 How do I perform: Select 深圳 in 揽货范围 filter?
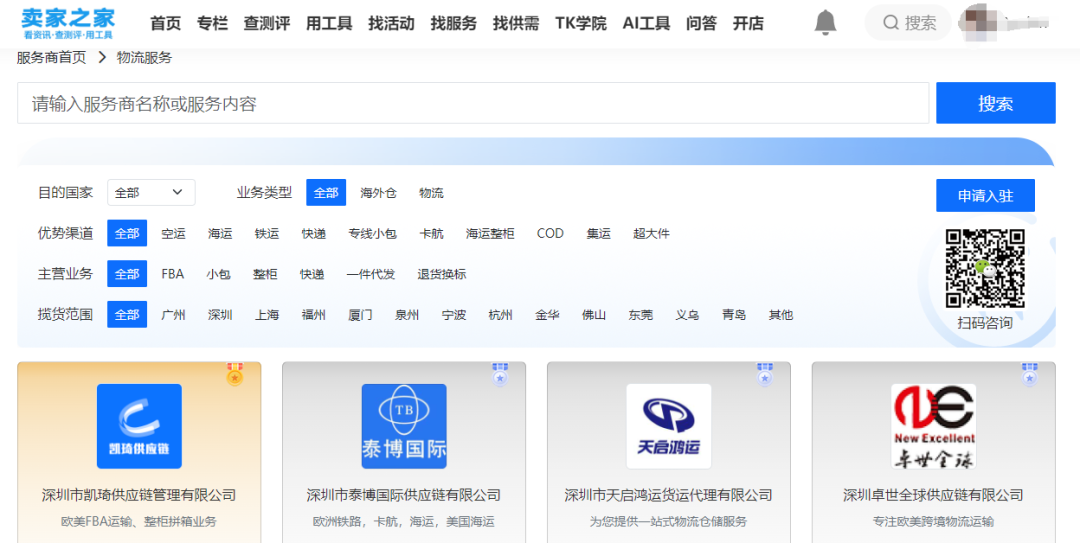coord(220,315)
